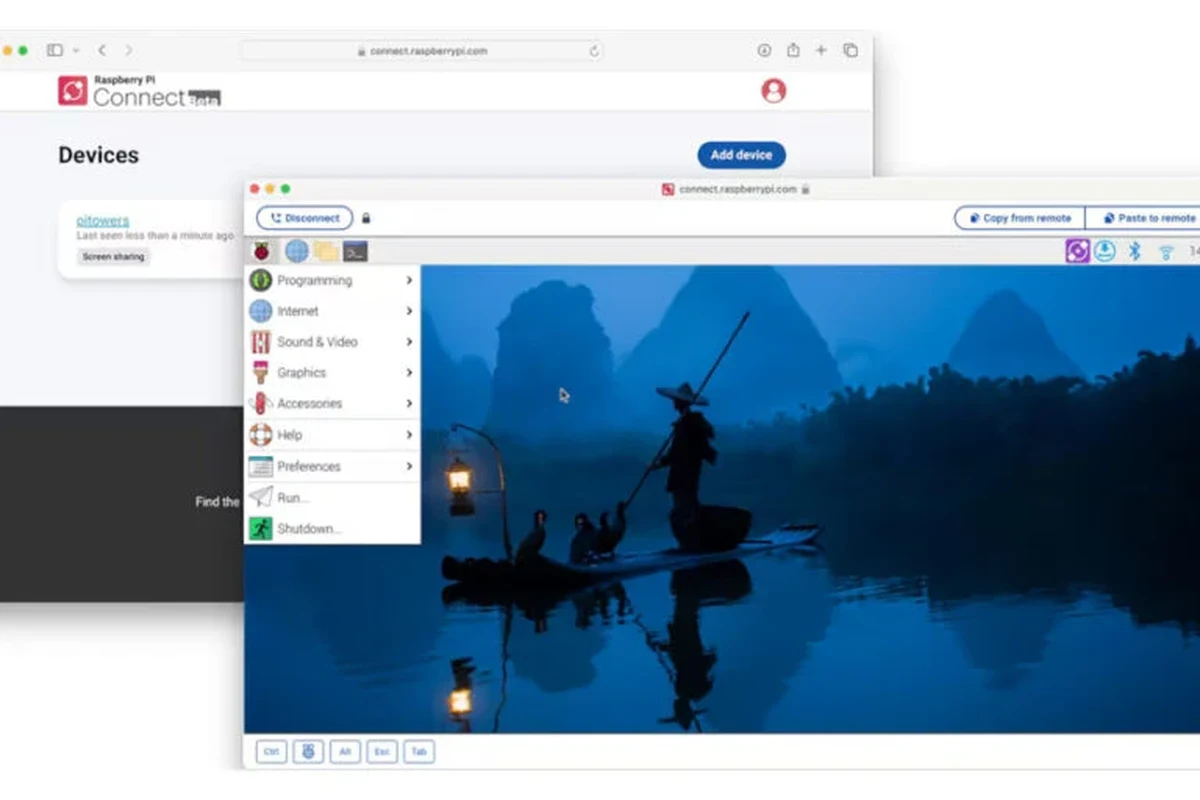The width and height of the screenshot is (1200, 800).
Task: Open the file manager folder icon
Action: pyautogui.click(x=326, y=251)
